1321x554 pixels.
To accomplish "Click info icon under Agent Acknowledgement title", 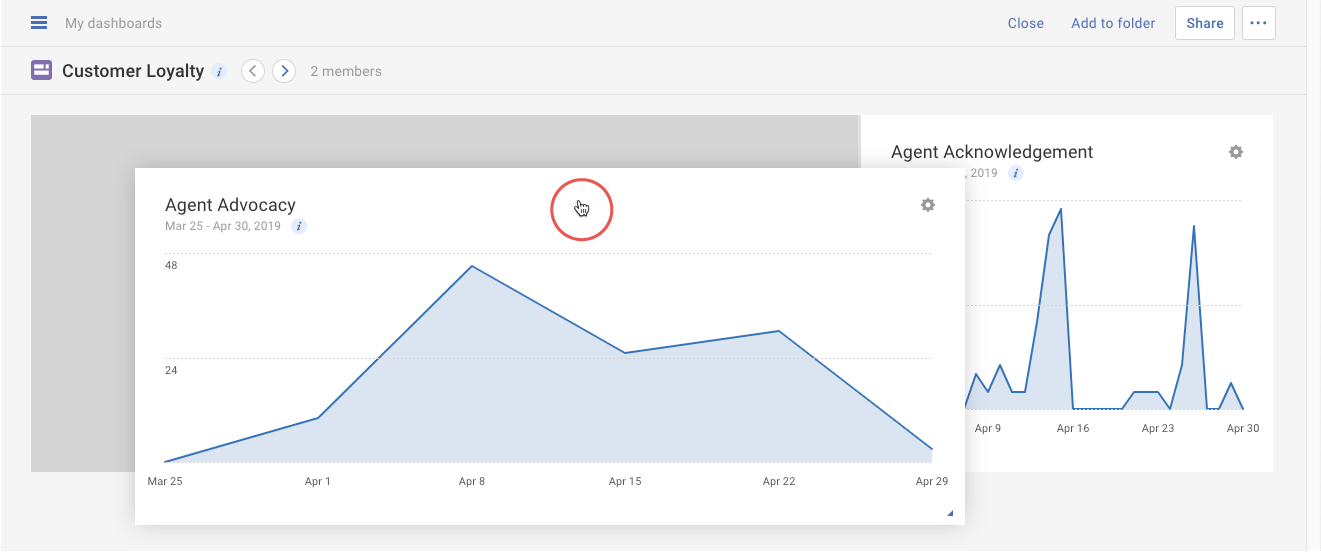I will [1016, 173].
